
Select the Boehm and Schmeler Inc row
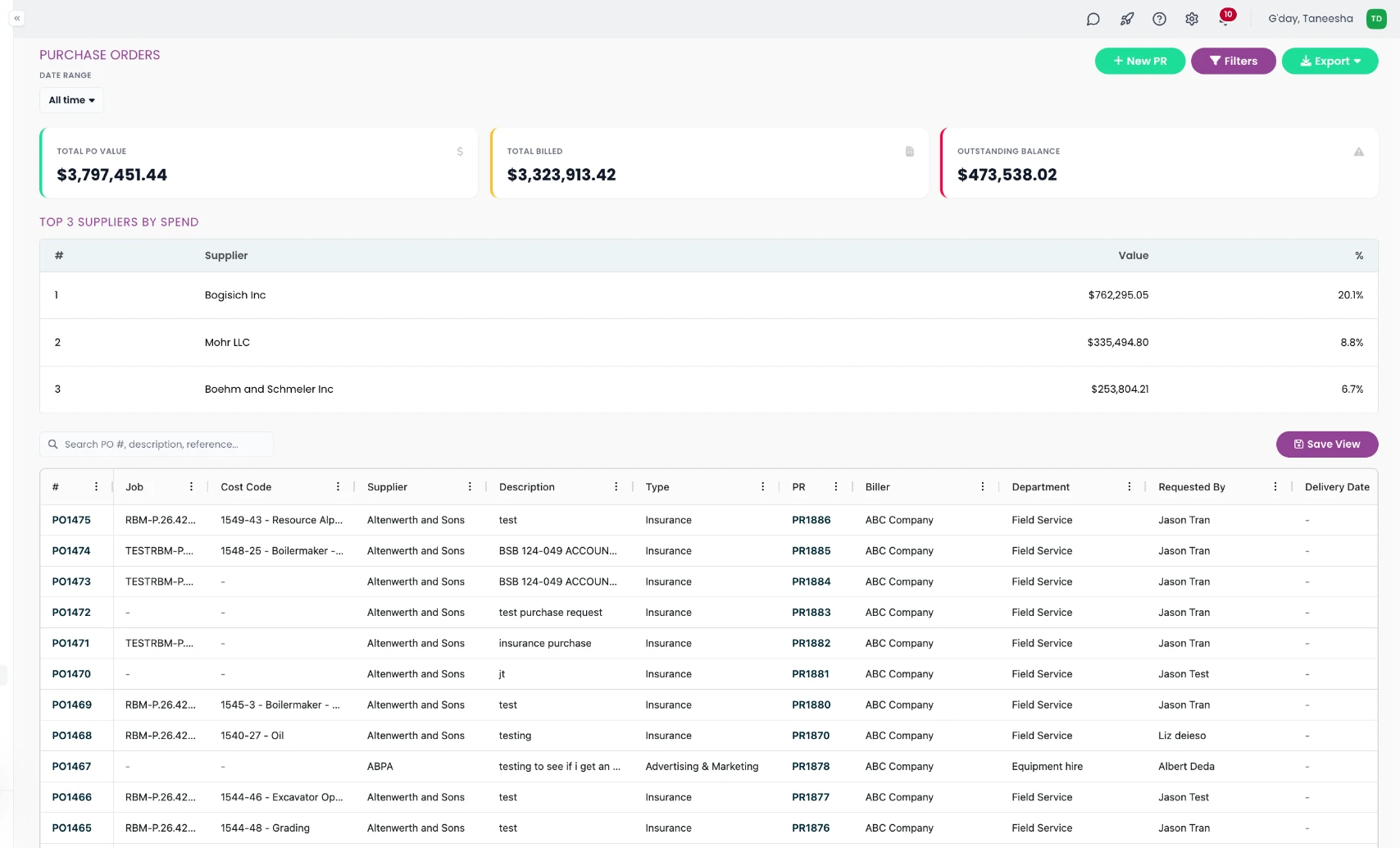point(708,390)
